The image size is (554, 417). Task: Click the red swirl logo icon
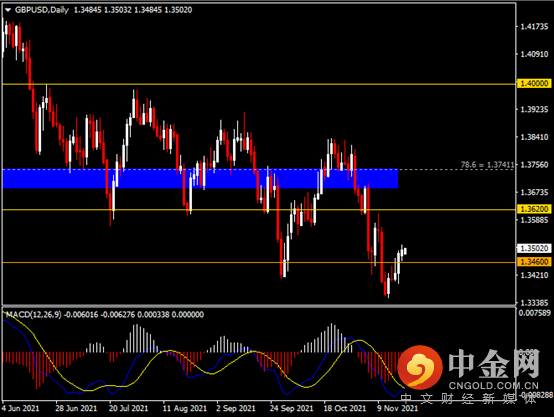tap(419, 366)
